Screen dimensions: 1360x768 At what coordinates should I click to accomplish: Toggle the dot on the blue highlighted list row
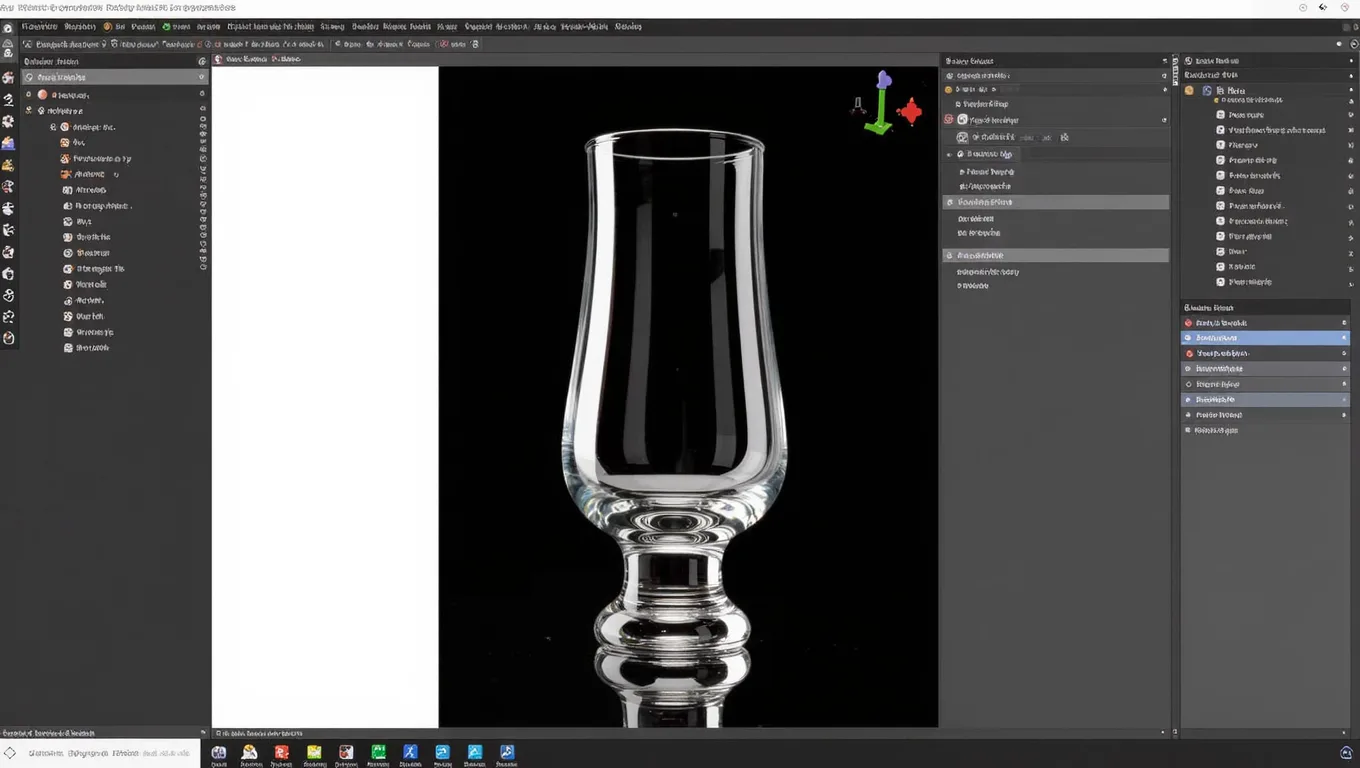coord(1344,338)
